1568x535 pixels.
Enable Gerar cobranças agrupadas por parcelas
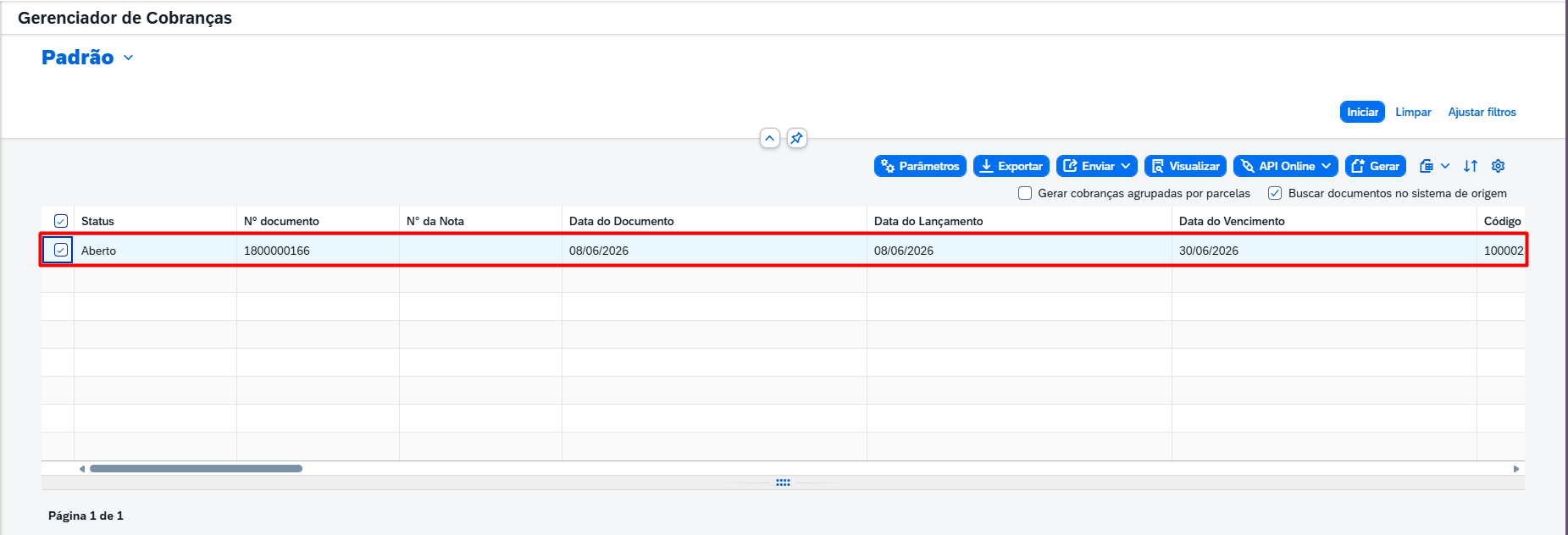tap(1025, 193)
